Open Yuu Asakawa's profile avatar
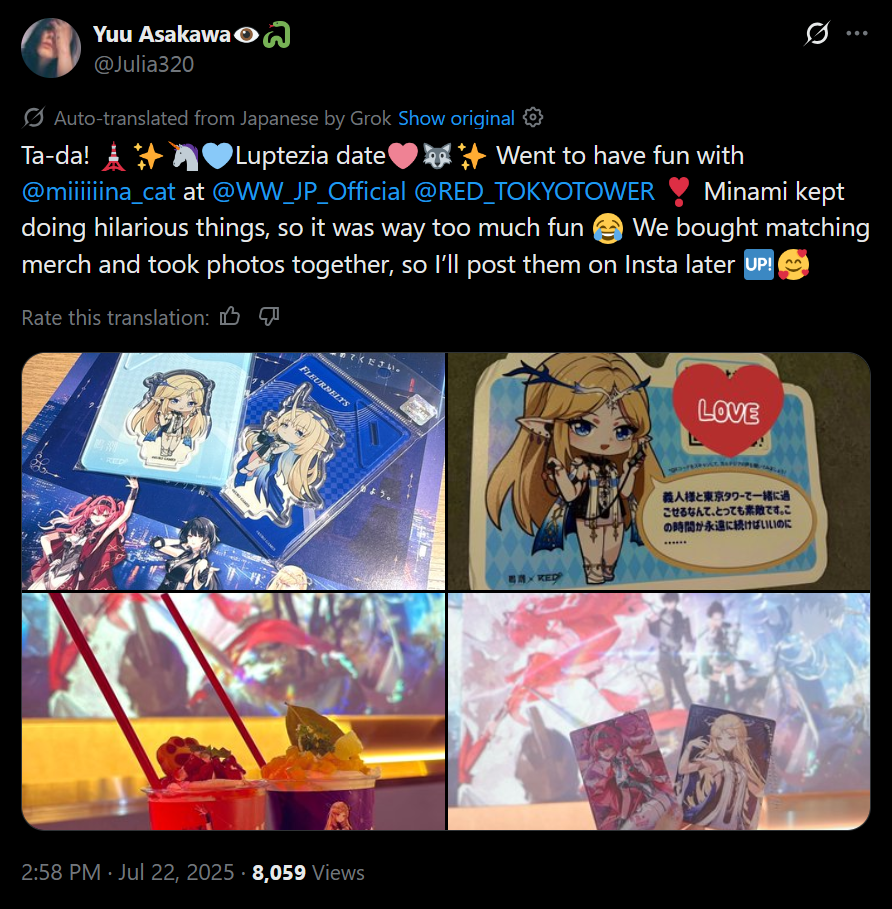Viewport: 892px width, 909px height. 51,48
